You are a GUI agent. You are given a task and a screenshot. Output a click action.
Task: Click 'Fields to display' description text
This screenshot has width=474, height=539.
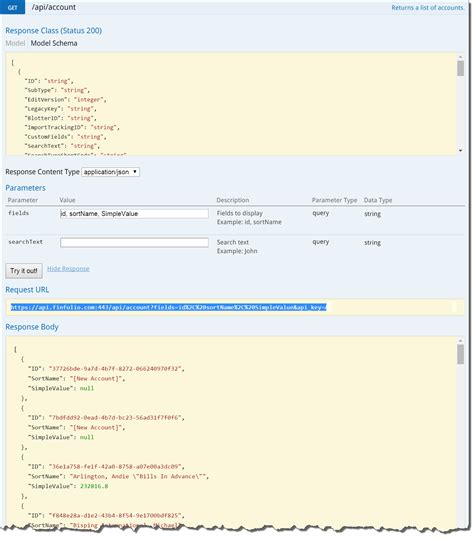coord(240,213)
